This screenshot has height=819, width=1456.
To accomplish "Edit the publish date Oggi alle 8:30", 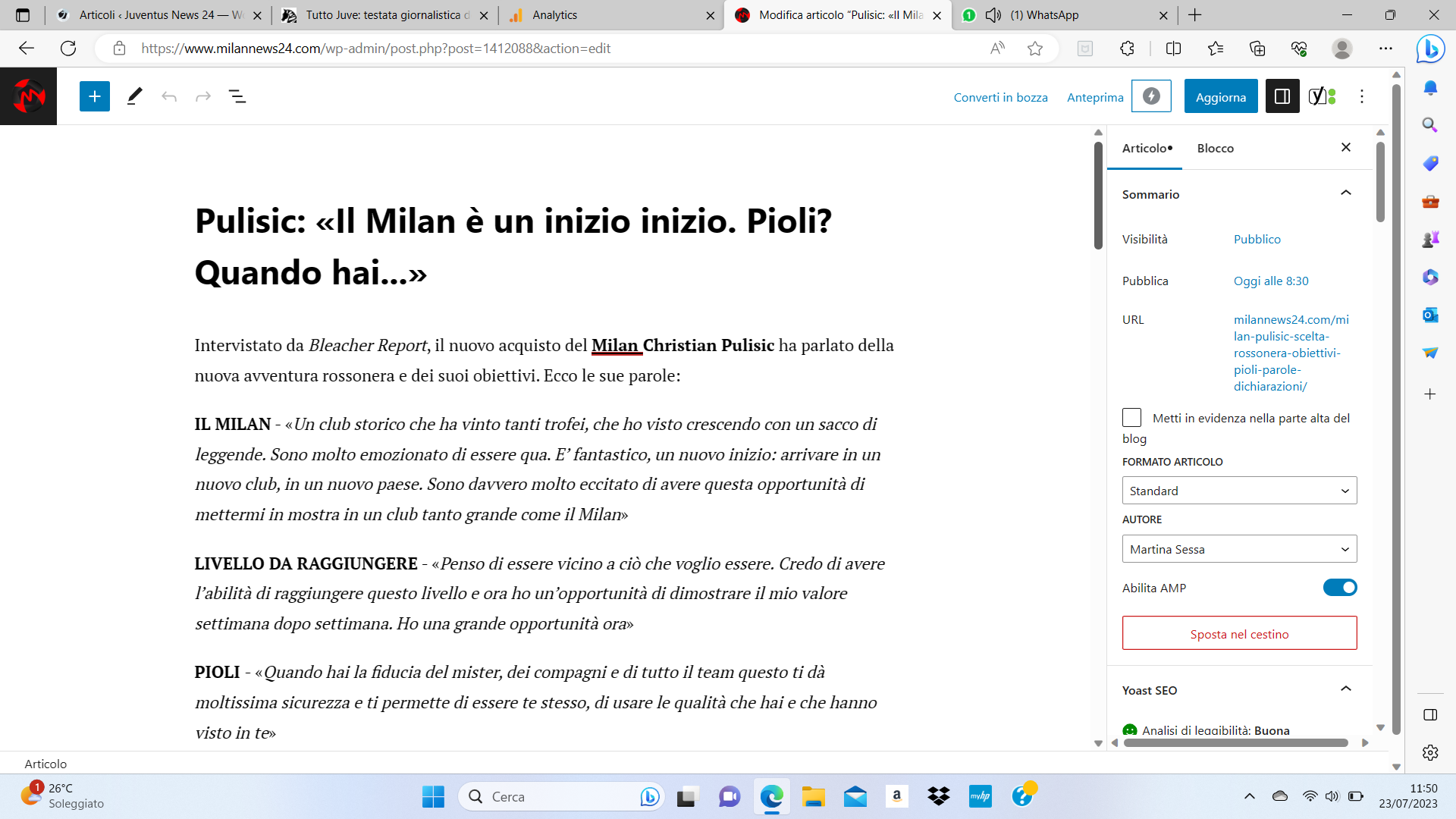I will point(1271,281).
